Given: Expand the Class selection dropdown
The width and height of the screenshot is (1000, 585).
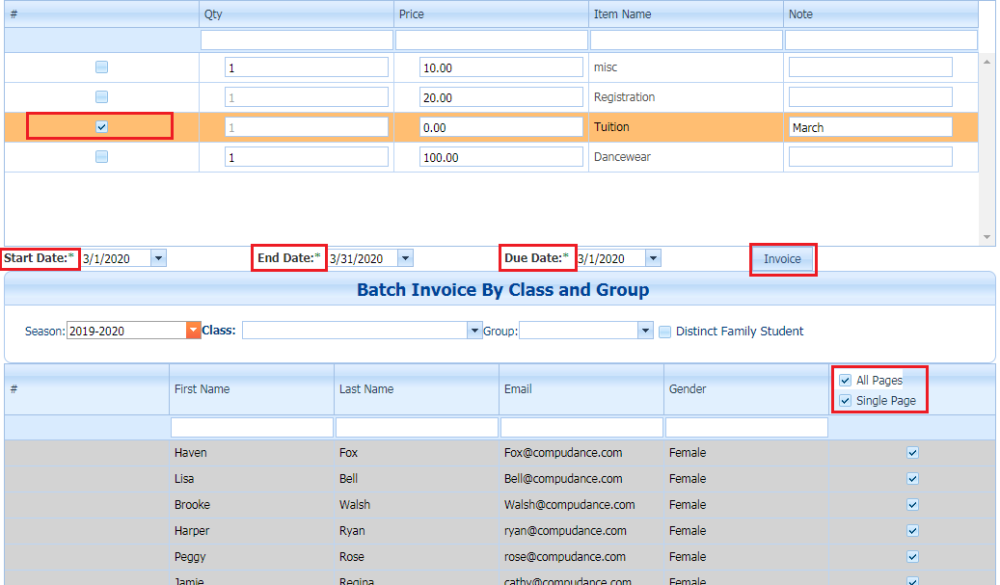Looking at the screenshot, I should point(474,329).
